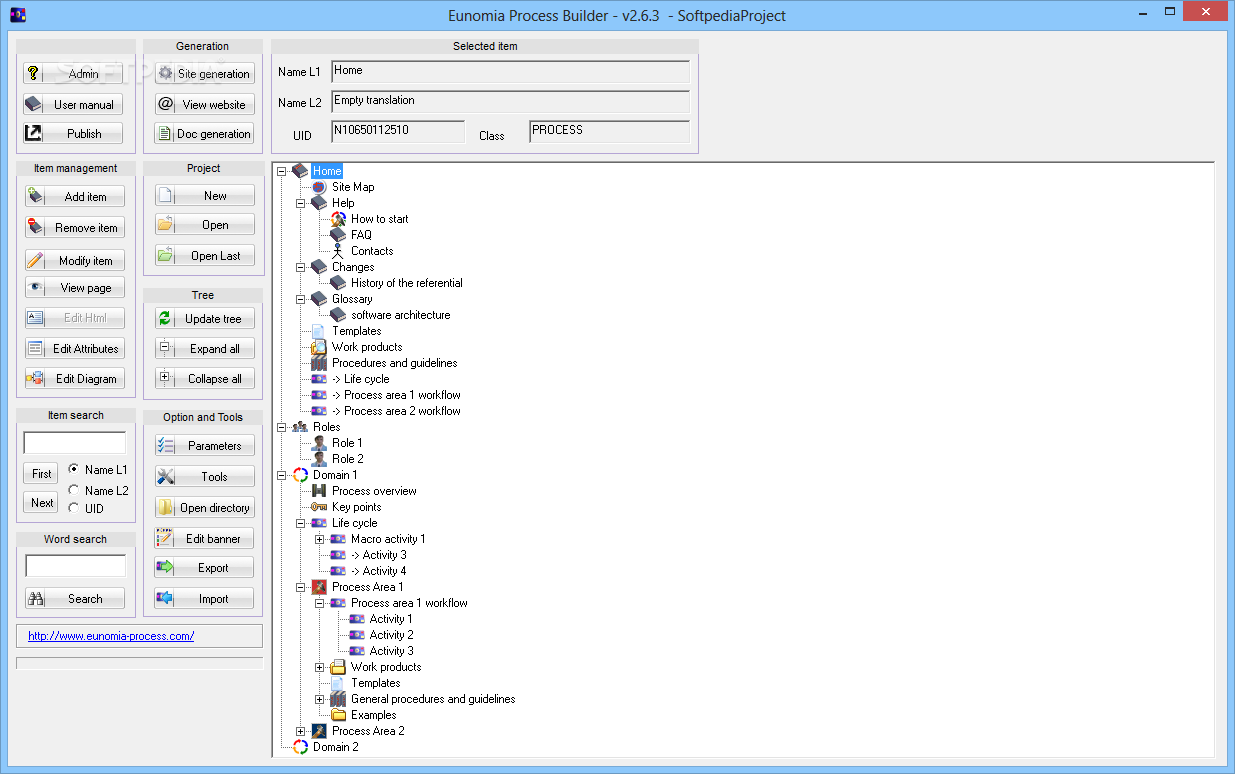Collapse the Roles tree node
This screenshot has height=774, width=1235.
(x=282, y=427)
